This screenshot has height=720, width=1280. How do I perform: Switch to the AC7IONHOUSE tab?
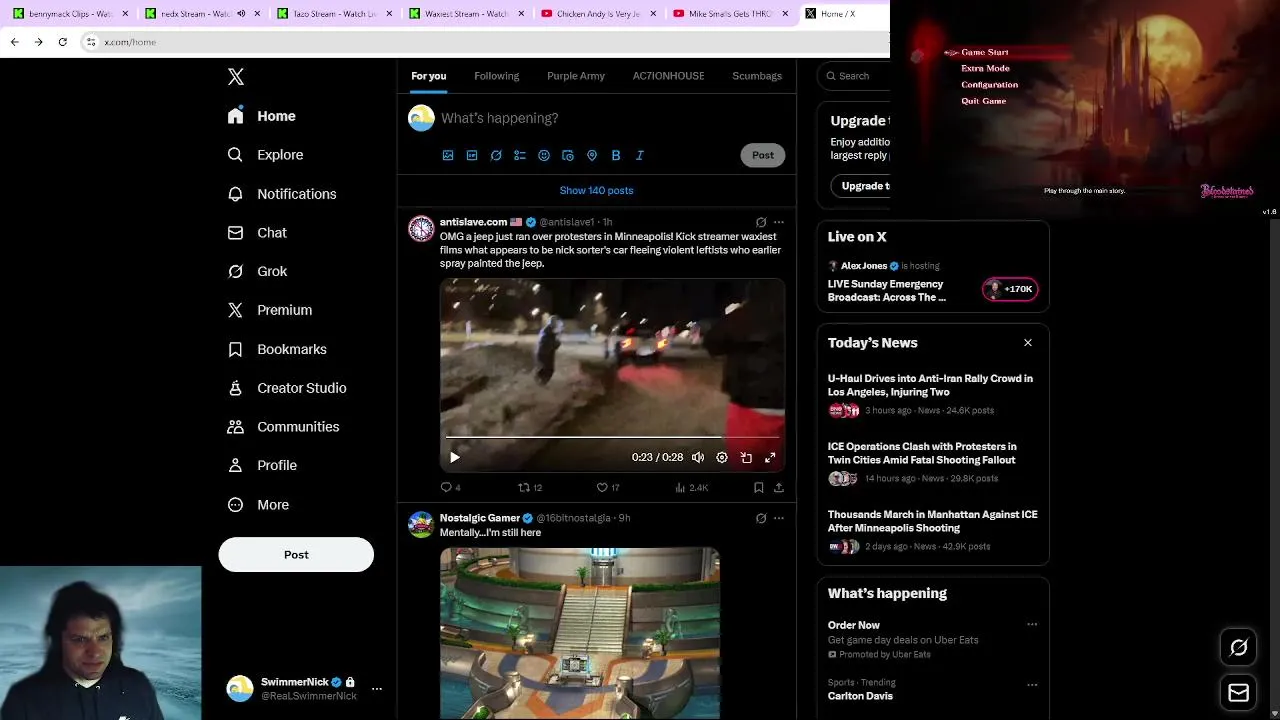[x=668, y=76]
